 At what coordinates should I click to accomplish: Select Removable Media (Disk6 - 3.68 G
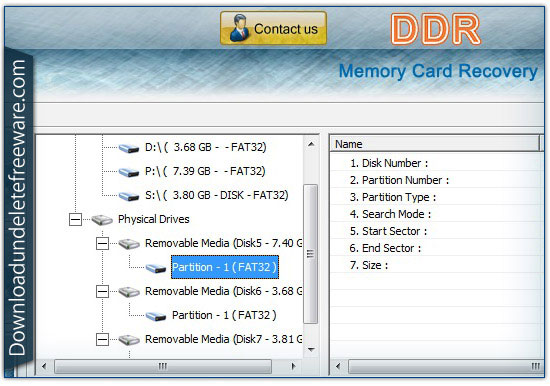tap(223, 291)
